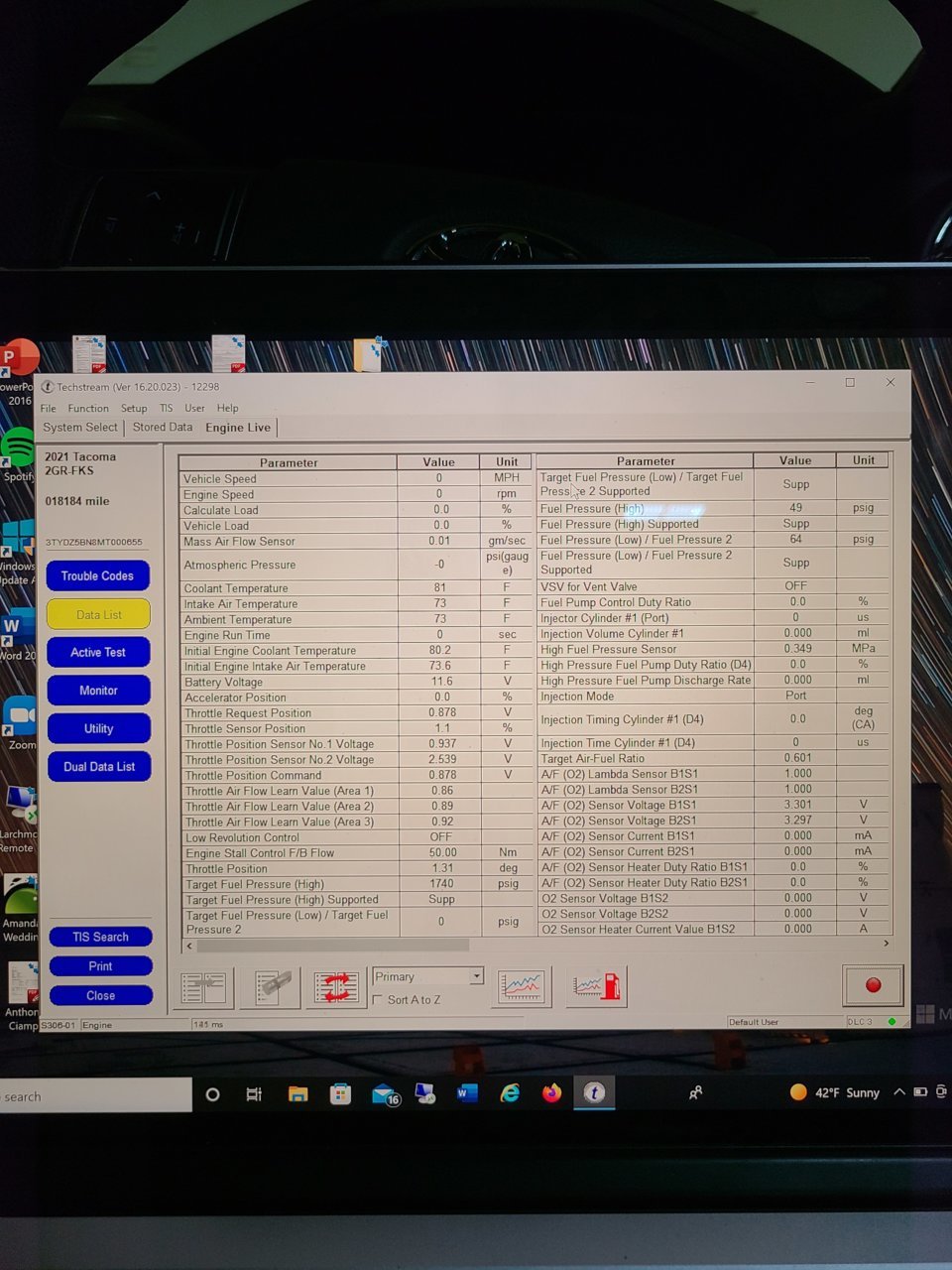The image size is (952, 1270).
Task: Open the File menu
Action: pos(49,408)
